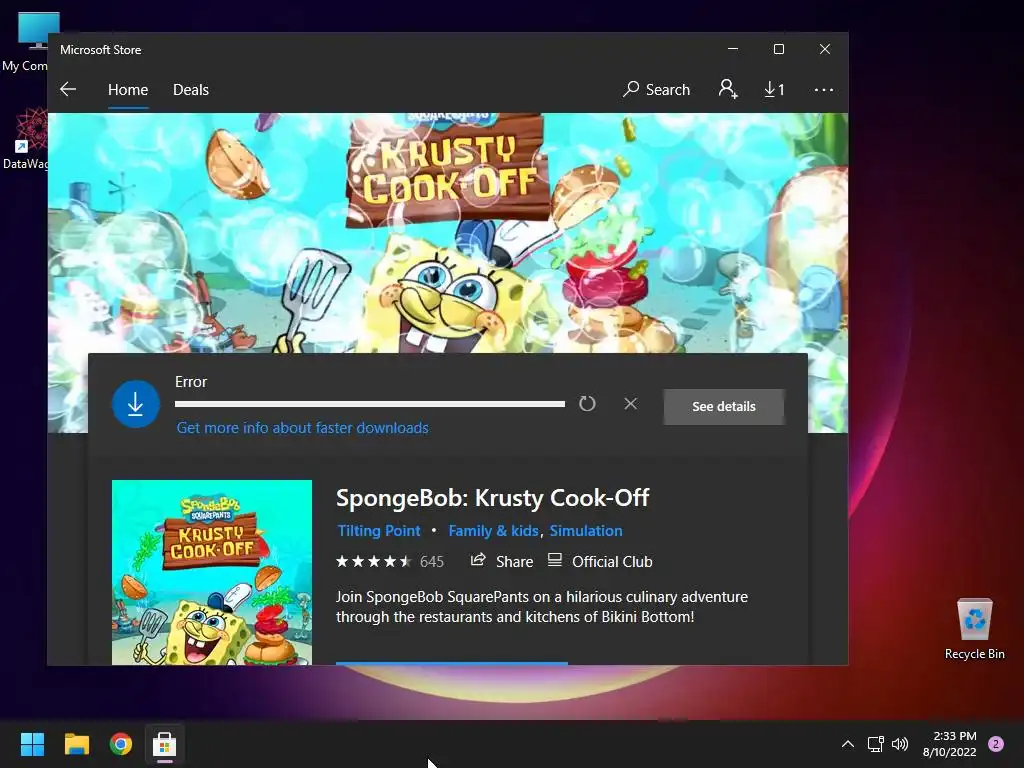Open Get more info about faster downloads

click(302, 428)
